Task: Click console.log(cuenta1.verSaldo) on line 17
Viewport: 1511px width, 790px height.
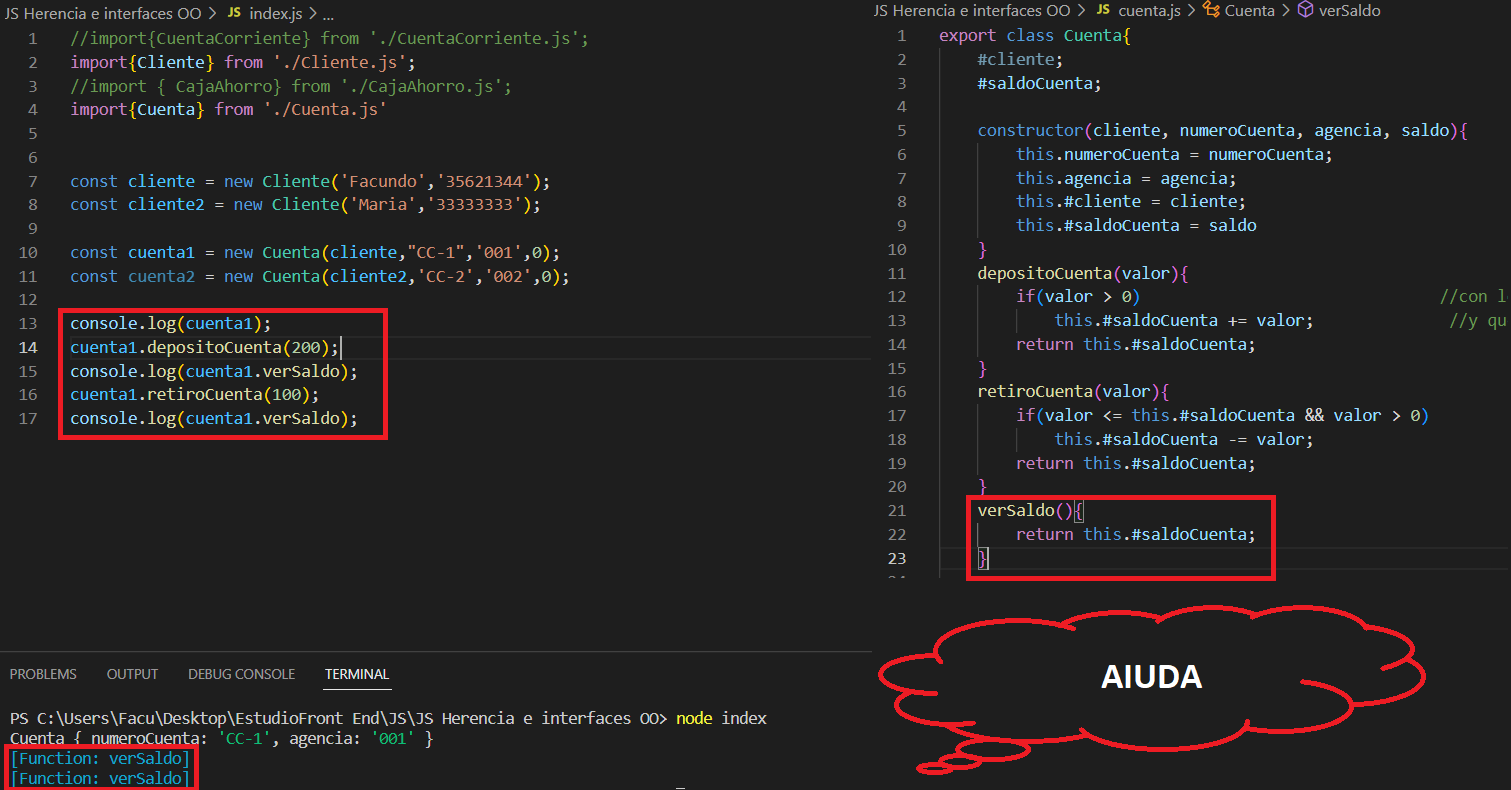Action: click(214, 419)
